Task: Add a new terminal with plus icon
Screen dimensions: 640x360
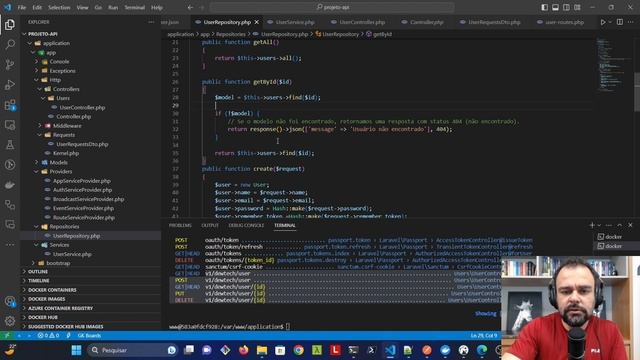Action: click(x=591, y=225)
